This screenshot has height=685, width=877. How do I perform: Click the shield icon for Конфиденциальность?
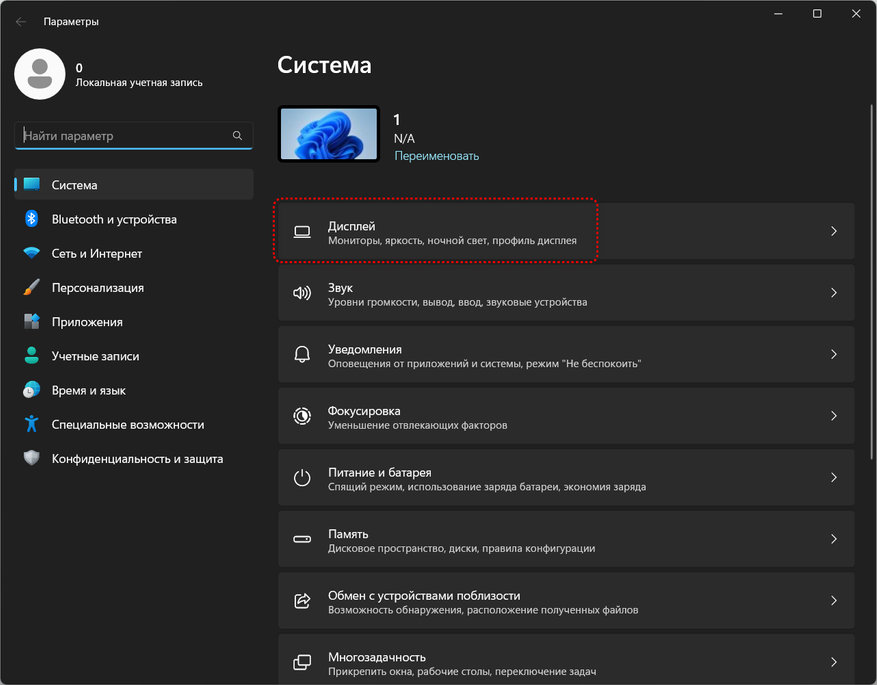32,459
